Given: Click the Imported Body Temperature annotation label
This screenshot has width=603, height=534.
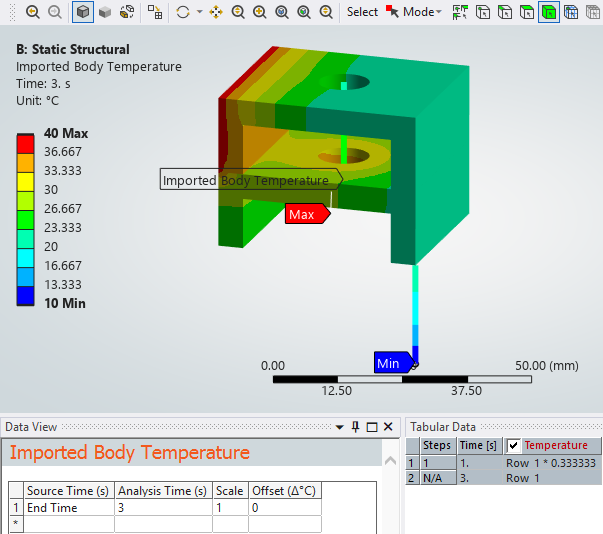Looking at the screenshot, I should click(x=251, y=179).
